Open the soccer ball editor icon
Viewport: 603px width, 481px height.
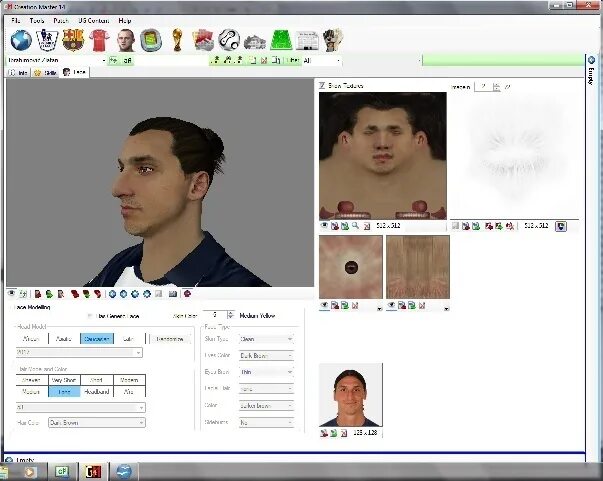[x=229, y=40]
